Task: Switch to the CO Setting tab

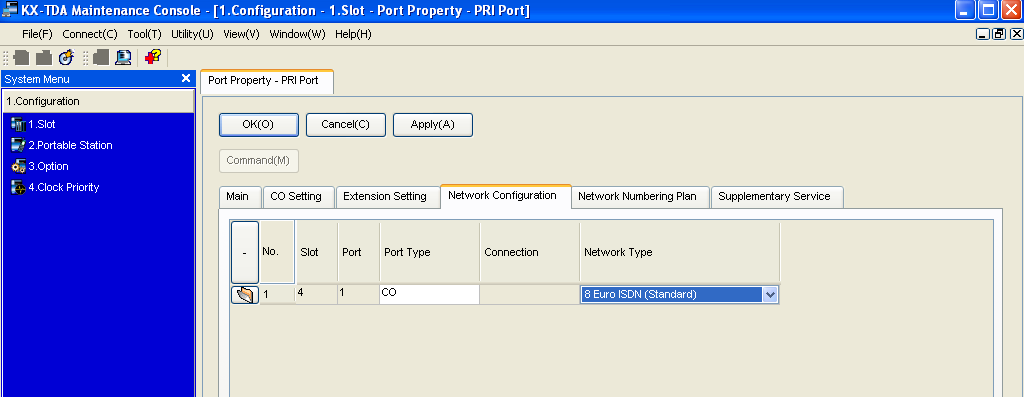Action: [296, 197]
